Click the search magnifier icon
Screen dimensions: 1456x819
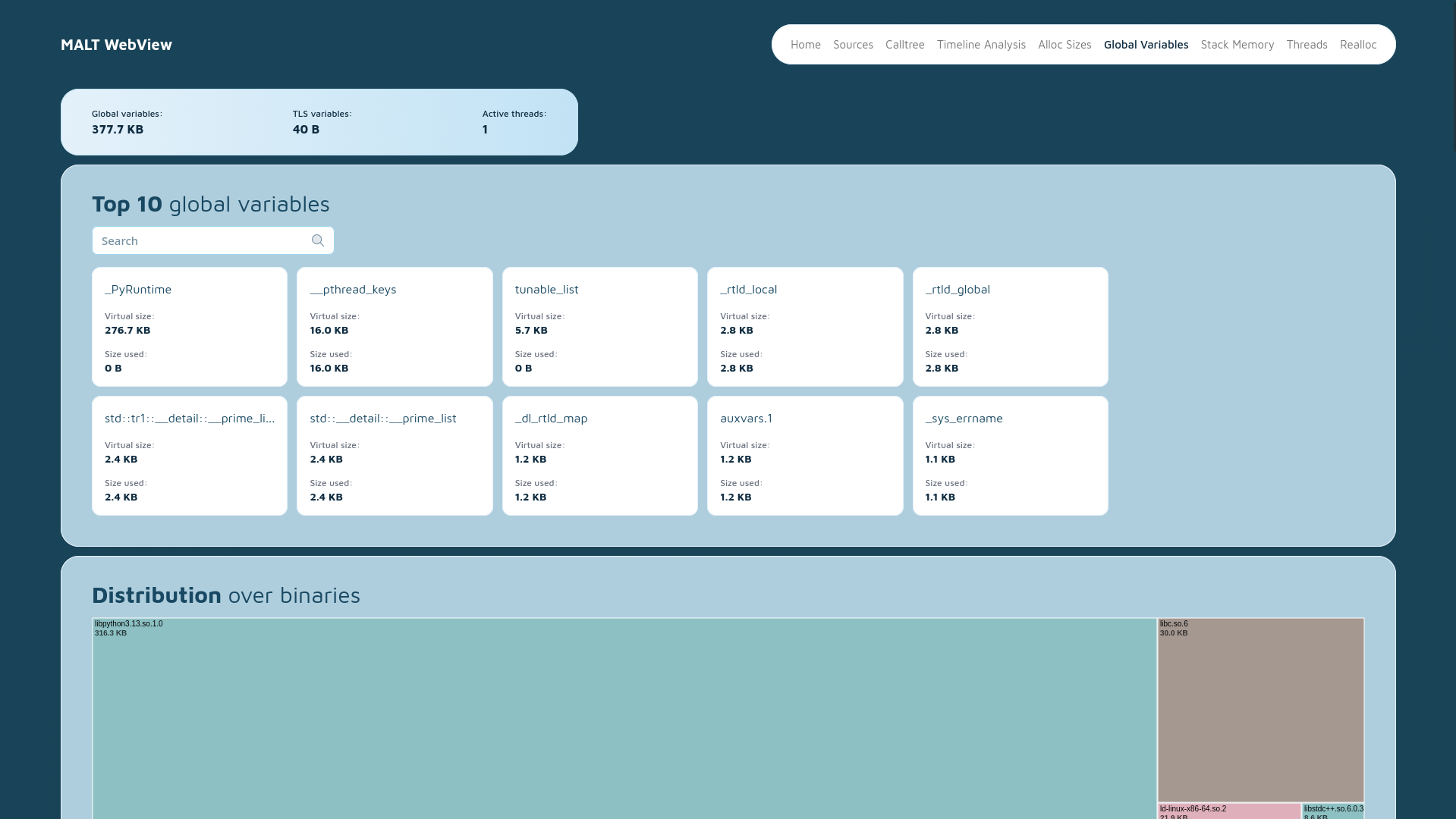pyautogui.click(x=318, y=240)
